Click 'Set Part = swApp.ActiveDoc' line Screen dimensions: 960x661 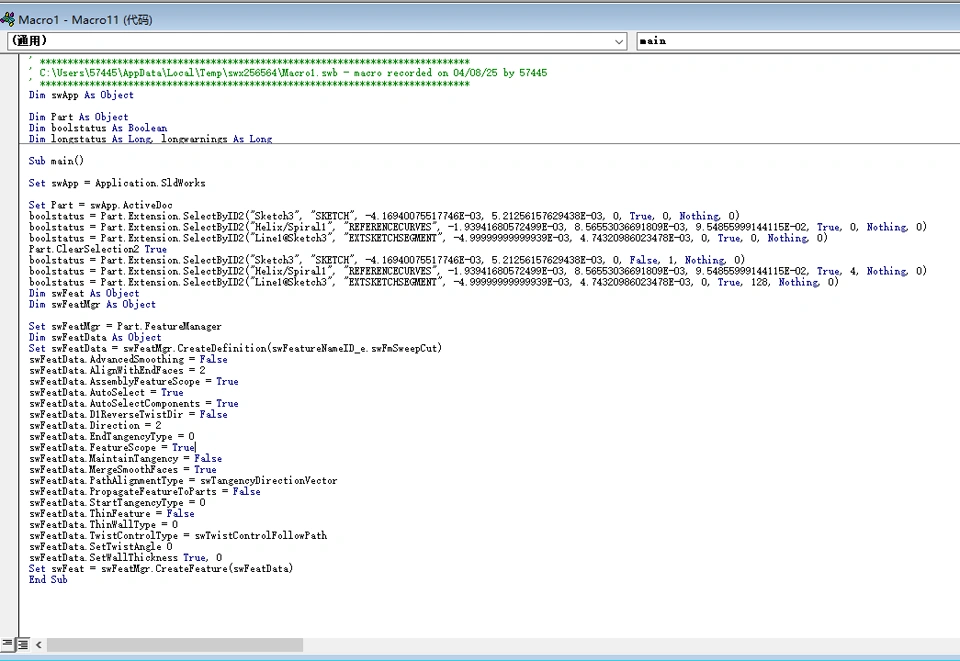click(100, 205)
